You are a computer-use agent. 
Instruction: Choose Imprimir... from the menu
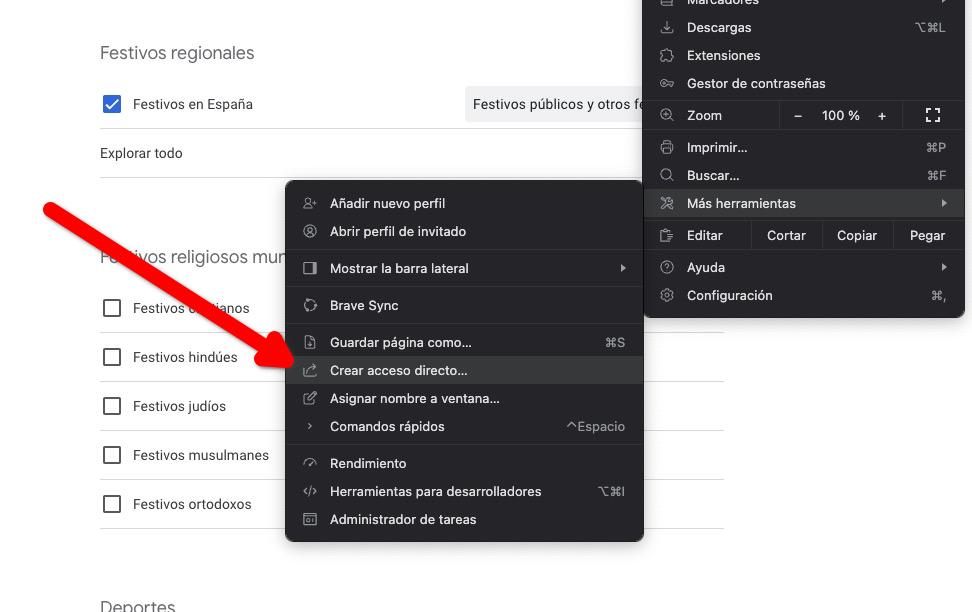(804, 148)
